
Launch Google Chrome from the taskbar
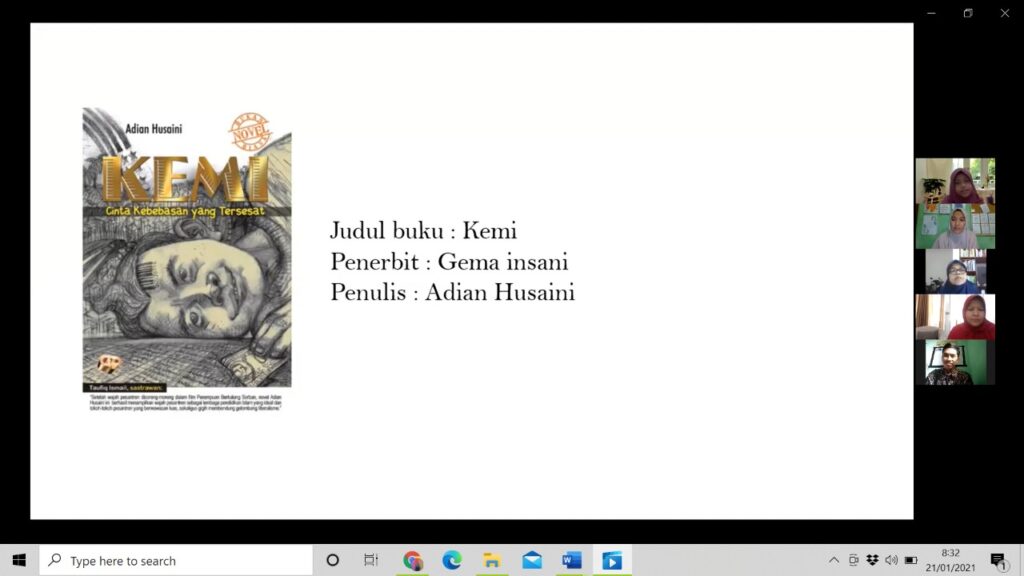(x=413, y=560)
